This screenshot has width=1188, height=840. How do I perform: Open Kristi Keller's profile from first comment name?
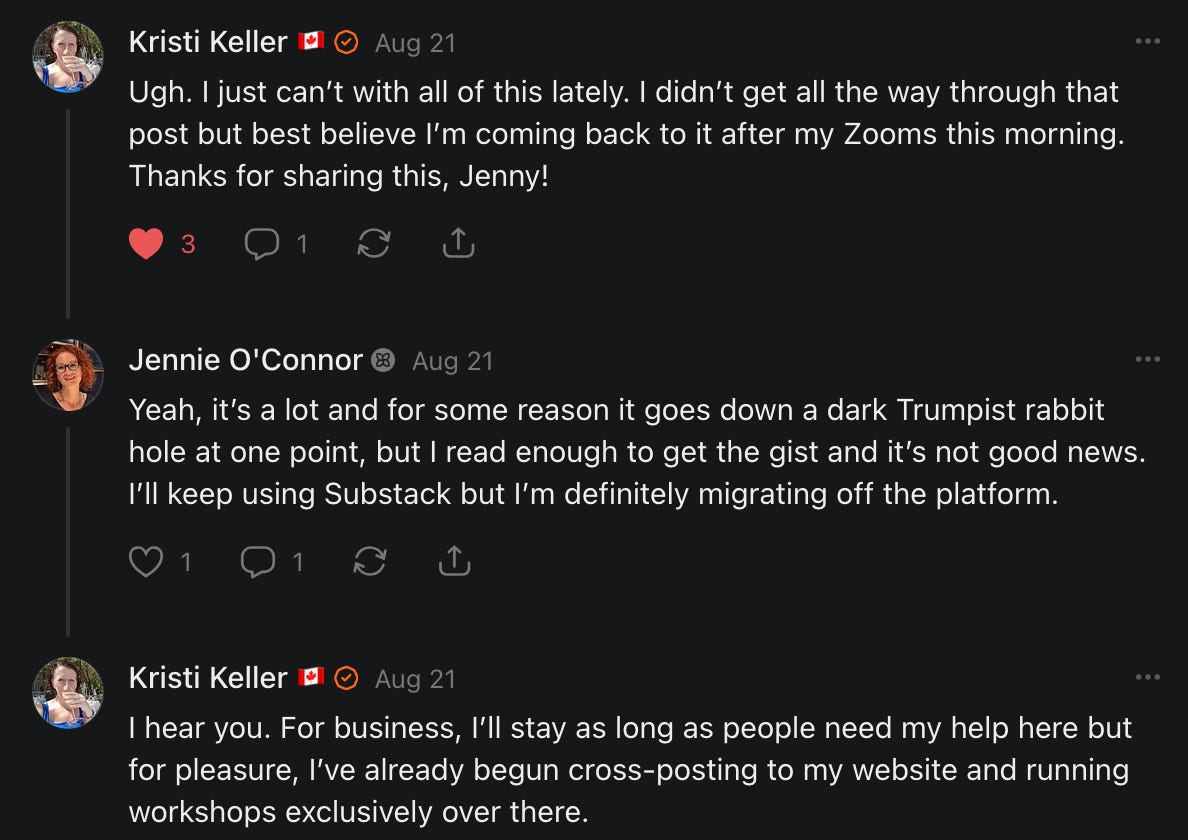[208, 42]
